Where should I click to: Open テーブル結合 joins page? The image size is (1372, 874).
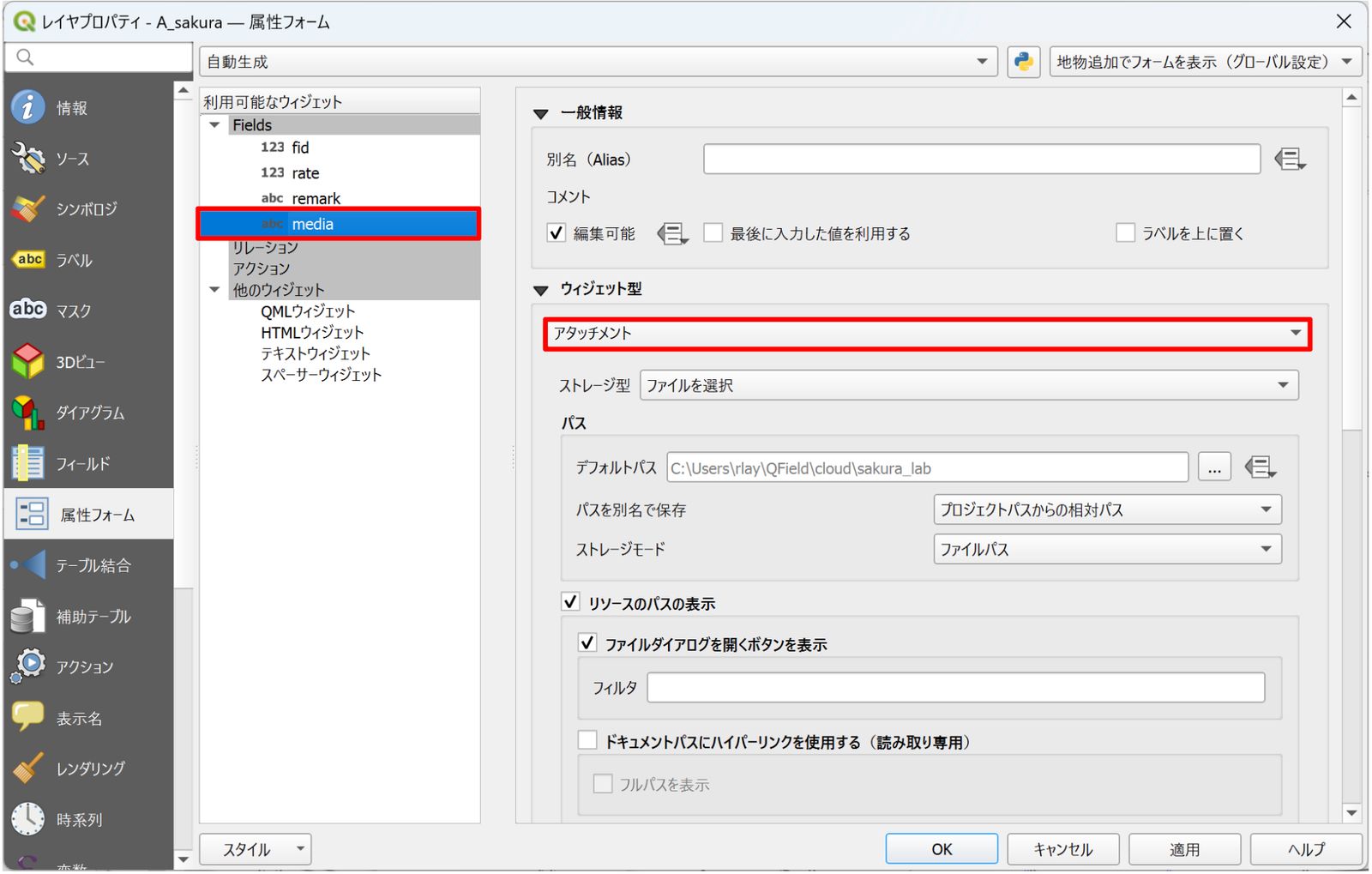[x=28, y=565]
